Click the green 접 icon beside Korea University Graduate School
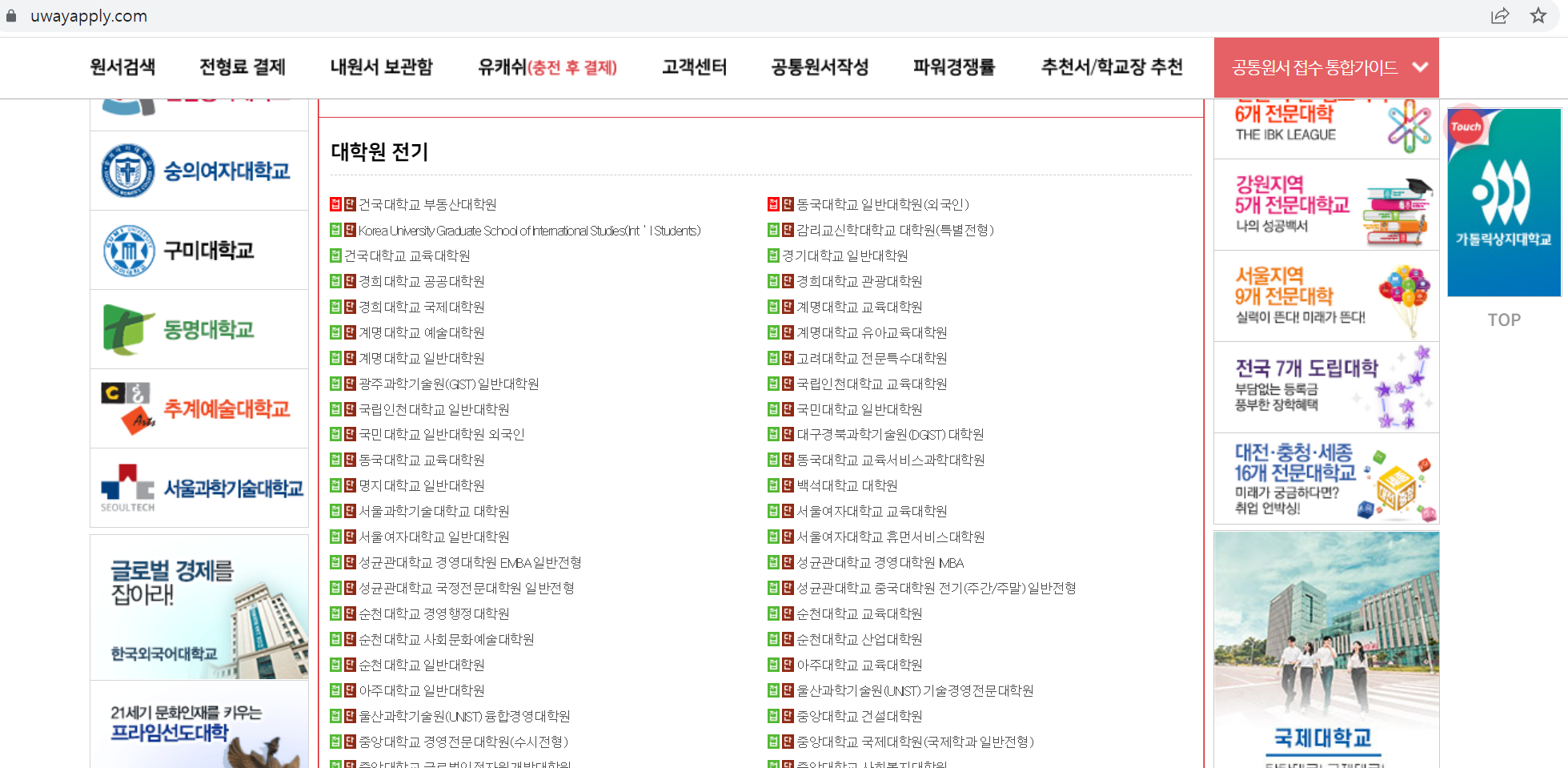 pyautogui.click(x=336, y=230)
